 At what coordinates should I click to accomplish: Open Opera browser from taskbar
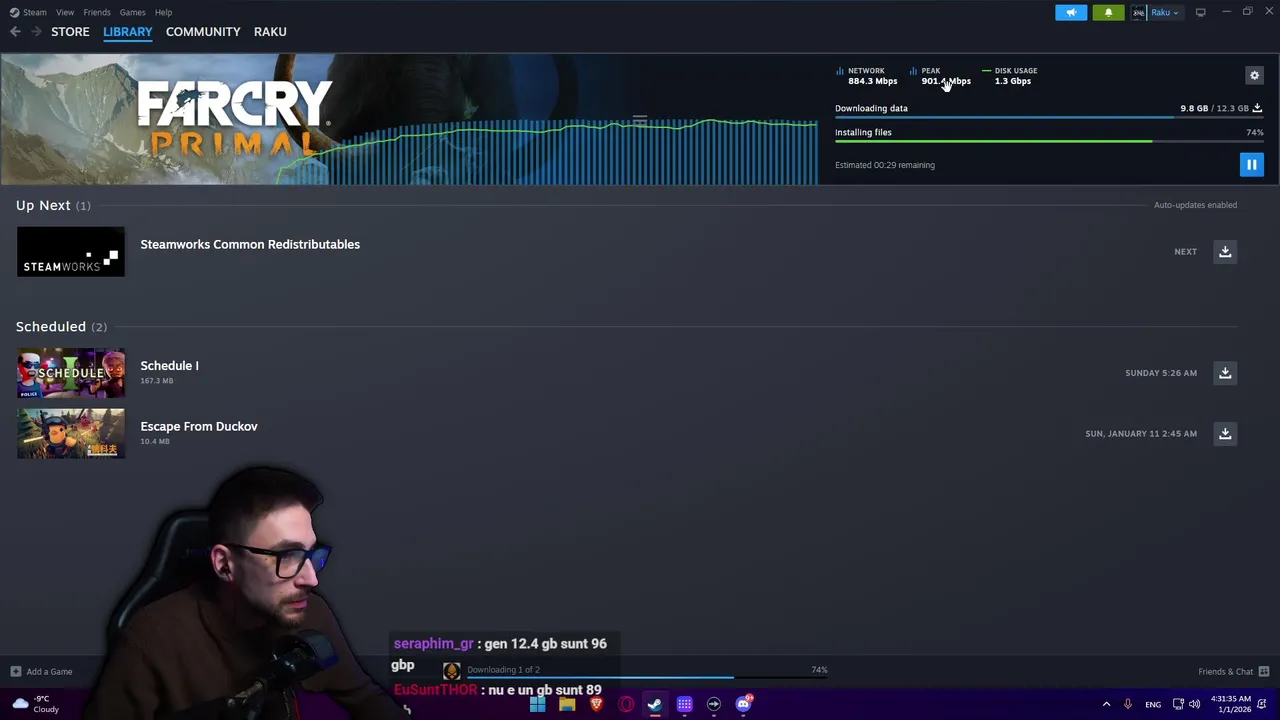coord(626,704)
